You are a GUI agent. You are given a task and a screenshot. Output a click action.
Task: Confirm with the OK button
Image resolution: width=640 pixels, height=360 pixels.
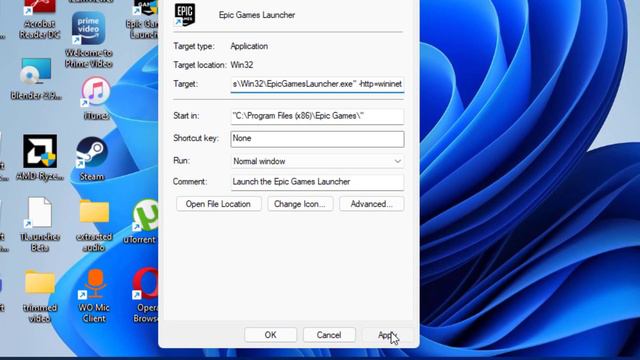[x=270, y=335]
